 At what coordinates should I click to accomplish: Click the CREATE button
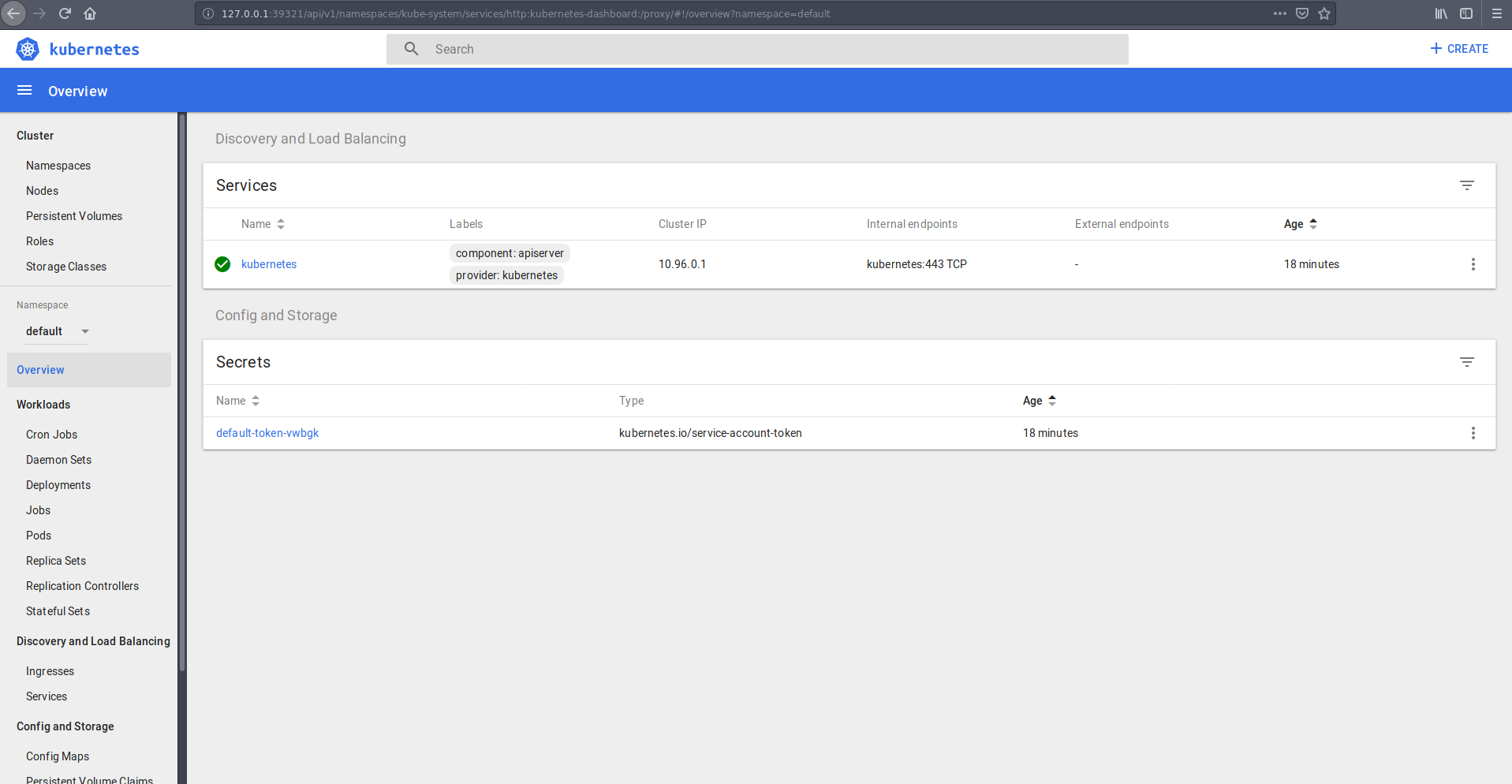(x=1459, y=49)
